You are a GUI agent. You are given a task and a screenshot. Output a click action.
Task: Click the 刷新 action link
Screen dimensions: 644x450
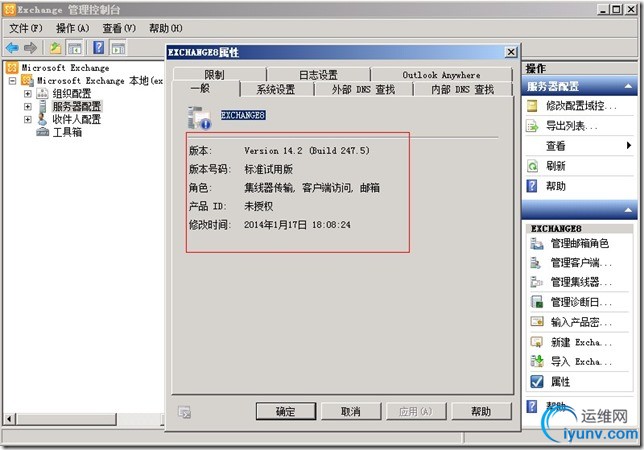click(x=555, y=166)
